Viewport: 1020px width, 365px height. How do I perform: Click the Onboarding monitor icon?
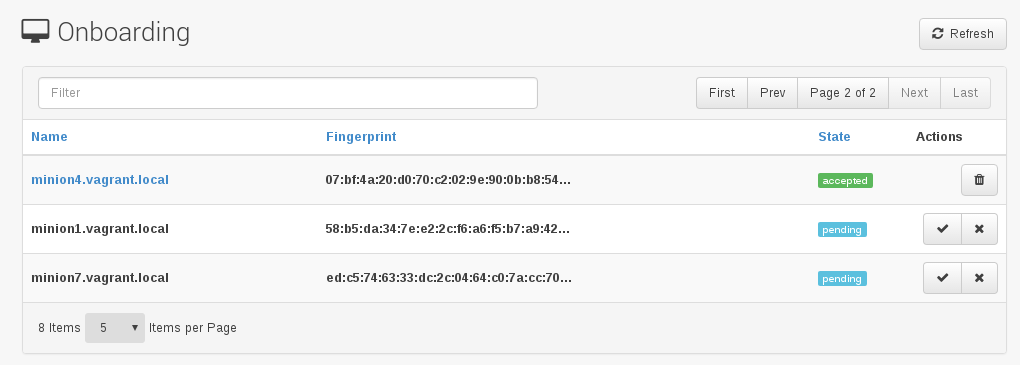[35, 31]
